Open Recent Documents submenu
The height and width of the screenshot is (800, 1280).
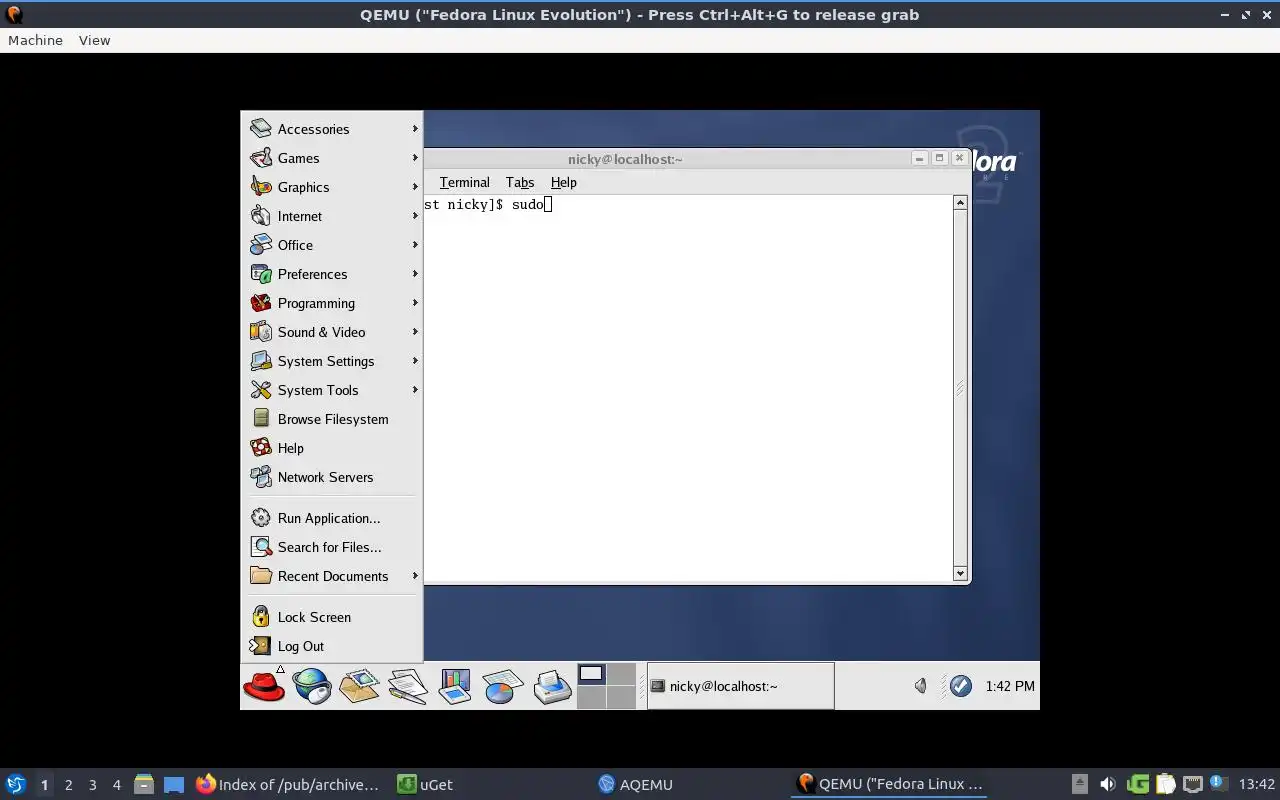click(x=332, y=576)
